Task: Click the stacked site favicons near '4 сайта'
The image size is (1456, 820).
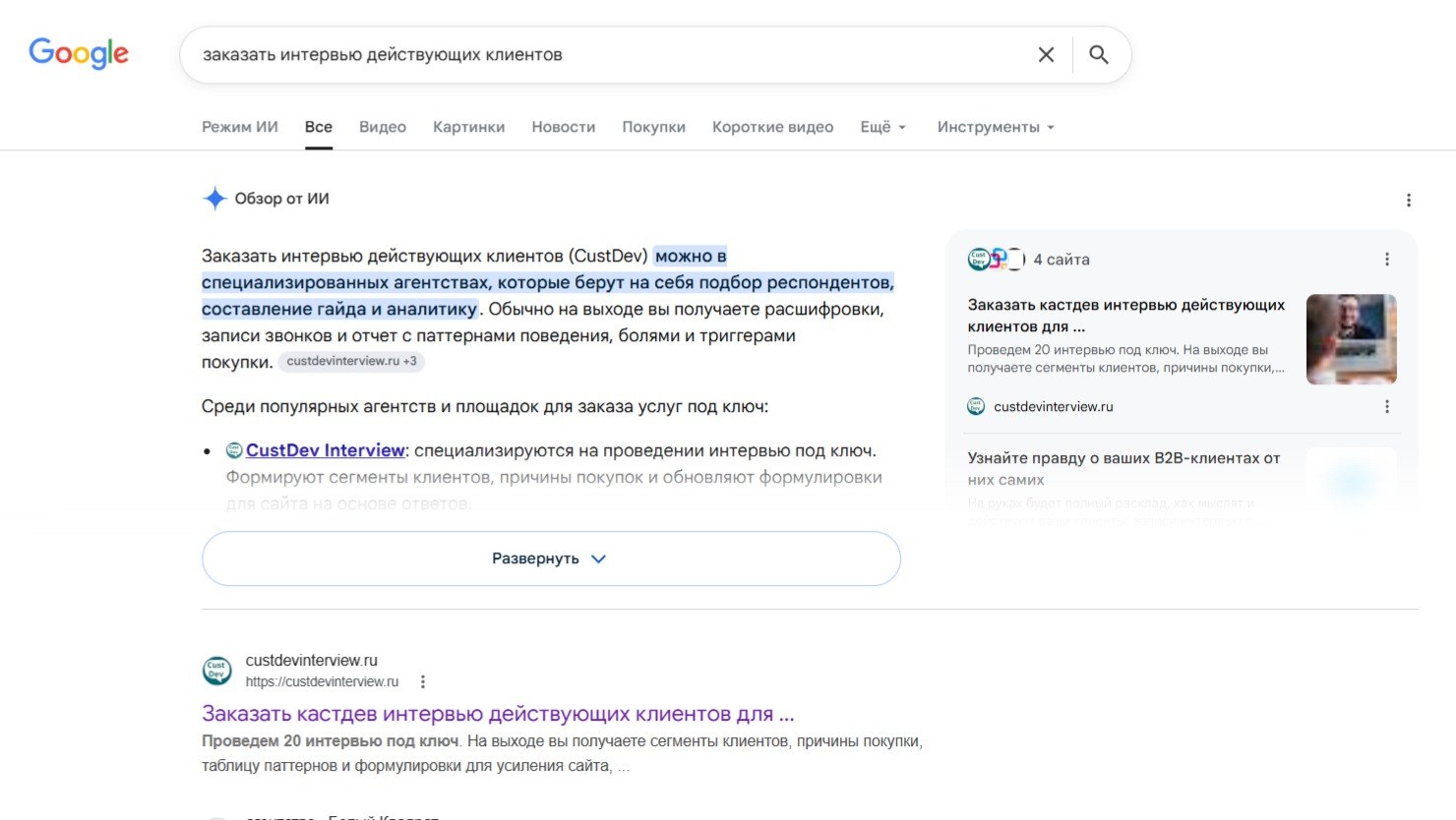Action: tap(997, 260)
